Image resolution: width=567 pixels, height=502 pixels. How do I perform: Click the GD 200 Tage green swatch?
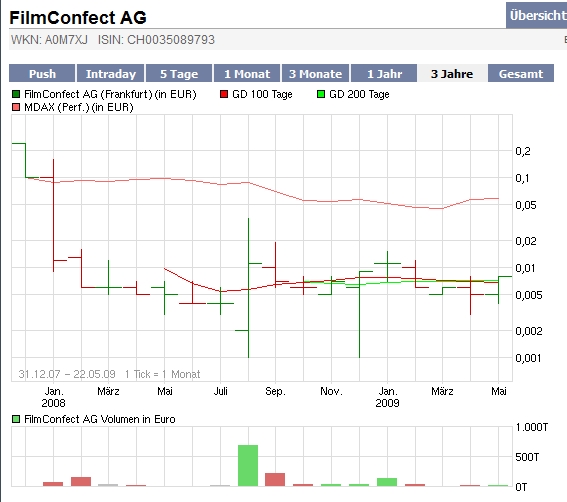click(321, 94)
